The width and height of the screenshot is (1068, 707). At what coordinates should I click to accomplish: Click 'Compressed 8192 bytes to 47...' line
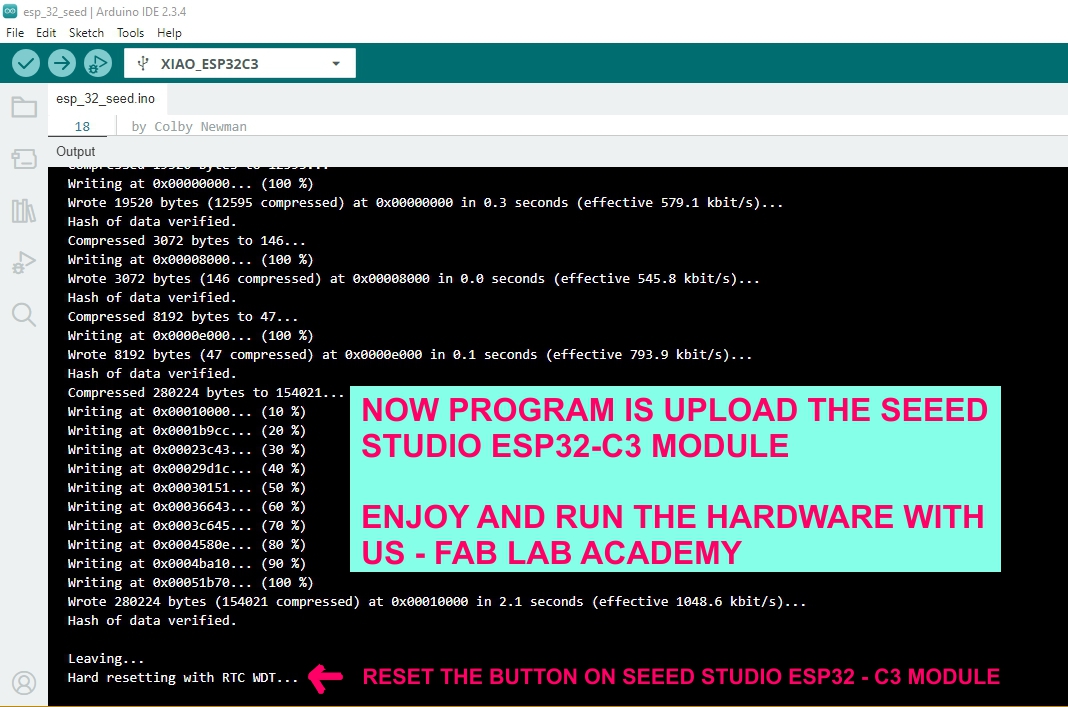(183, 317)
